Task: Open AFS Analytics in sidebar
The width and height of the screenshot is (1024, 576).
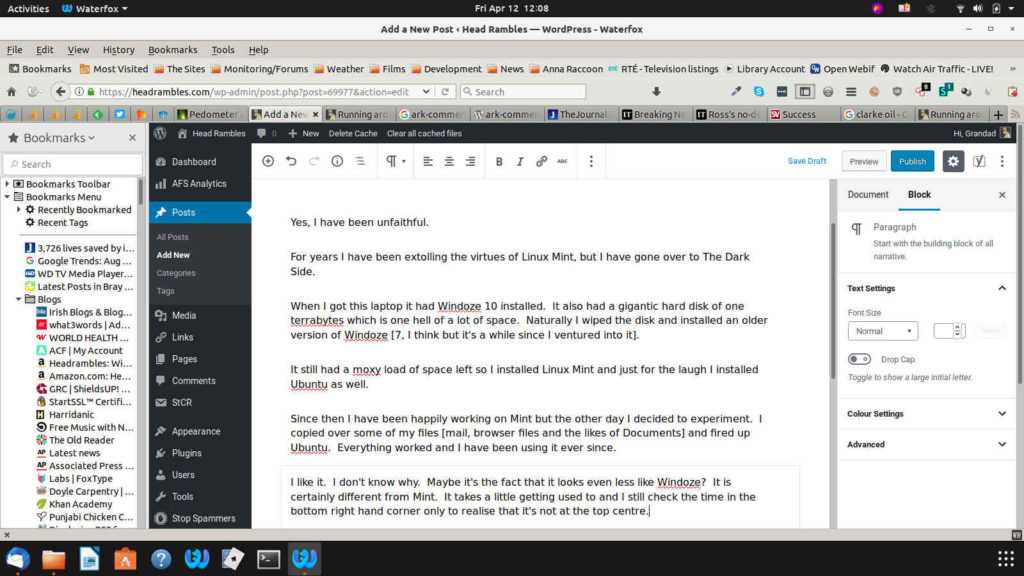Action: tap(200, 184)
